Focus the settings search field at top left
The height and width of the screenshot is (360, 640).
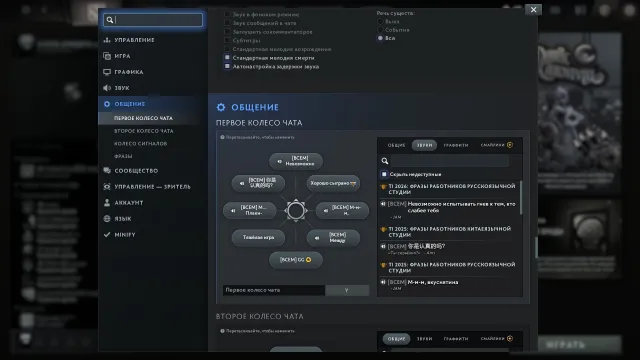coord(153,20)
